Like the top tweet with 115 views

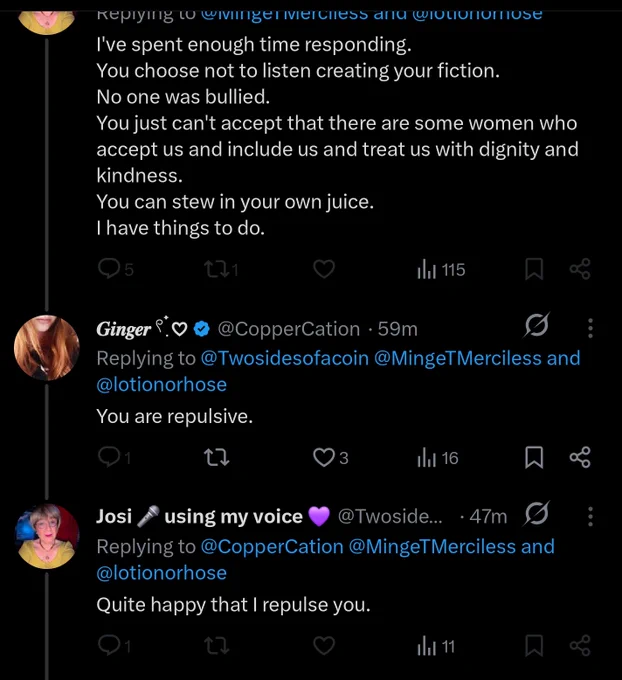[x=324, y=269]
